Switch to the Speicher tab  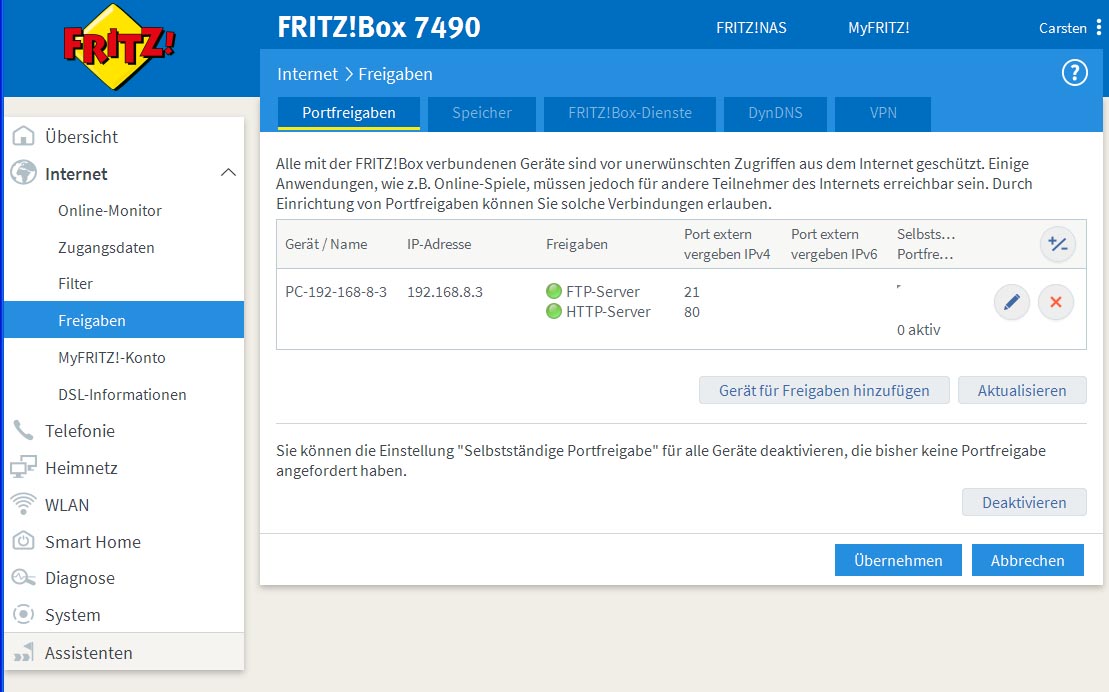(482, 113)
